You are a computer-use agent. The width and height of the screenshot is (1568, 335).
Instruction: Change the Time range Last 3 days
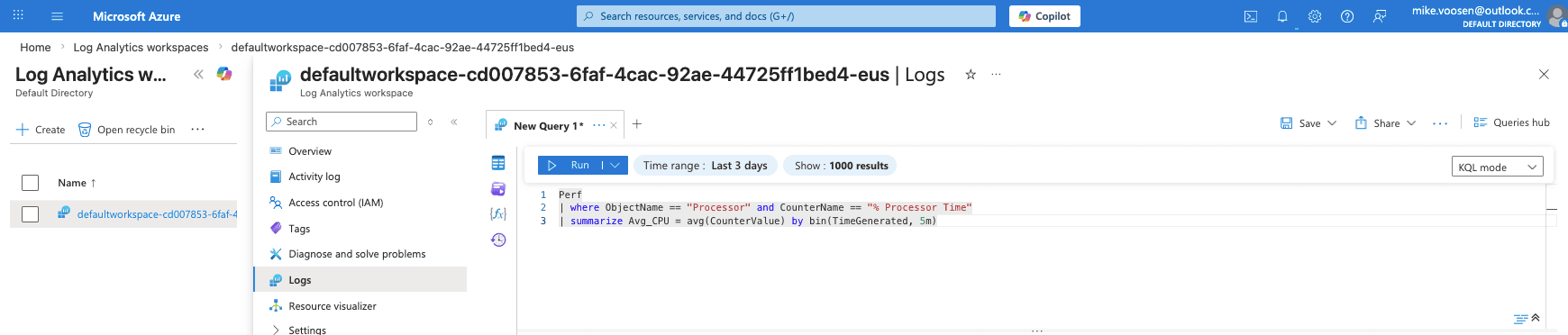tap(705, 166)
